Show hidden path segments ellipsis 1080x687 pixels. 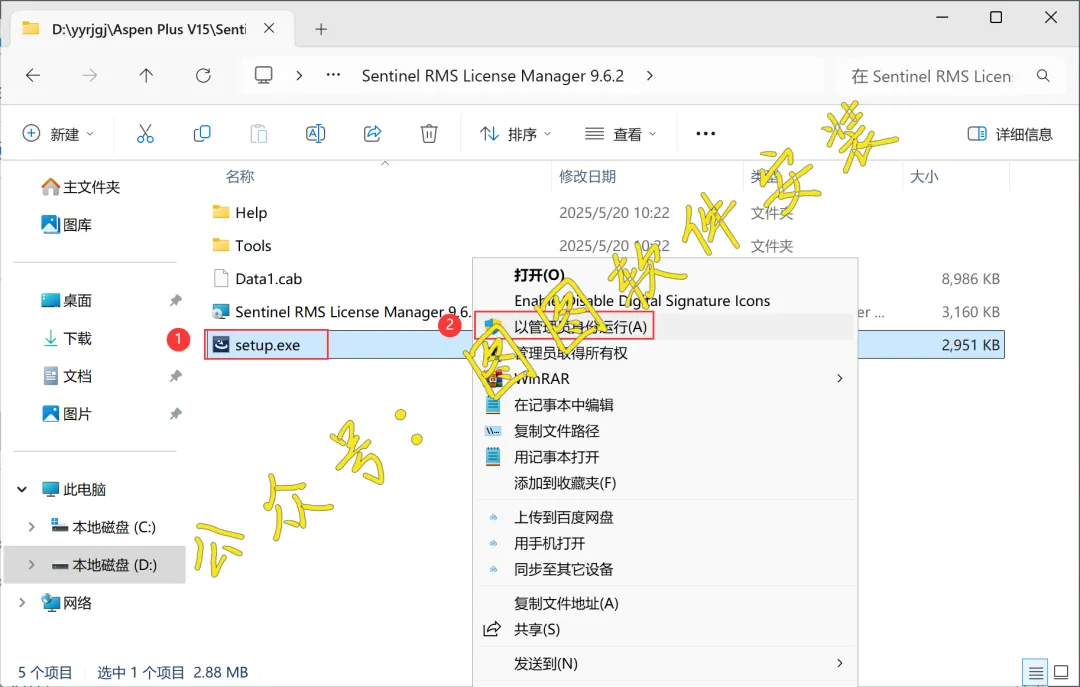333,75
